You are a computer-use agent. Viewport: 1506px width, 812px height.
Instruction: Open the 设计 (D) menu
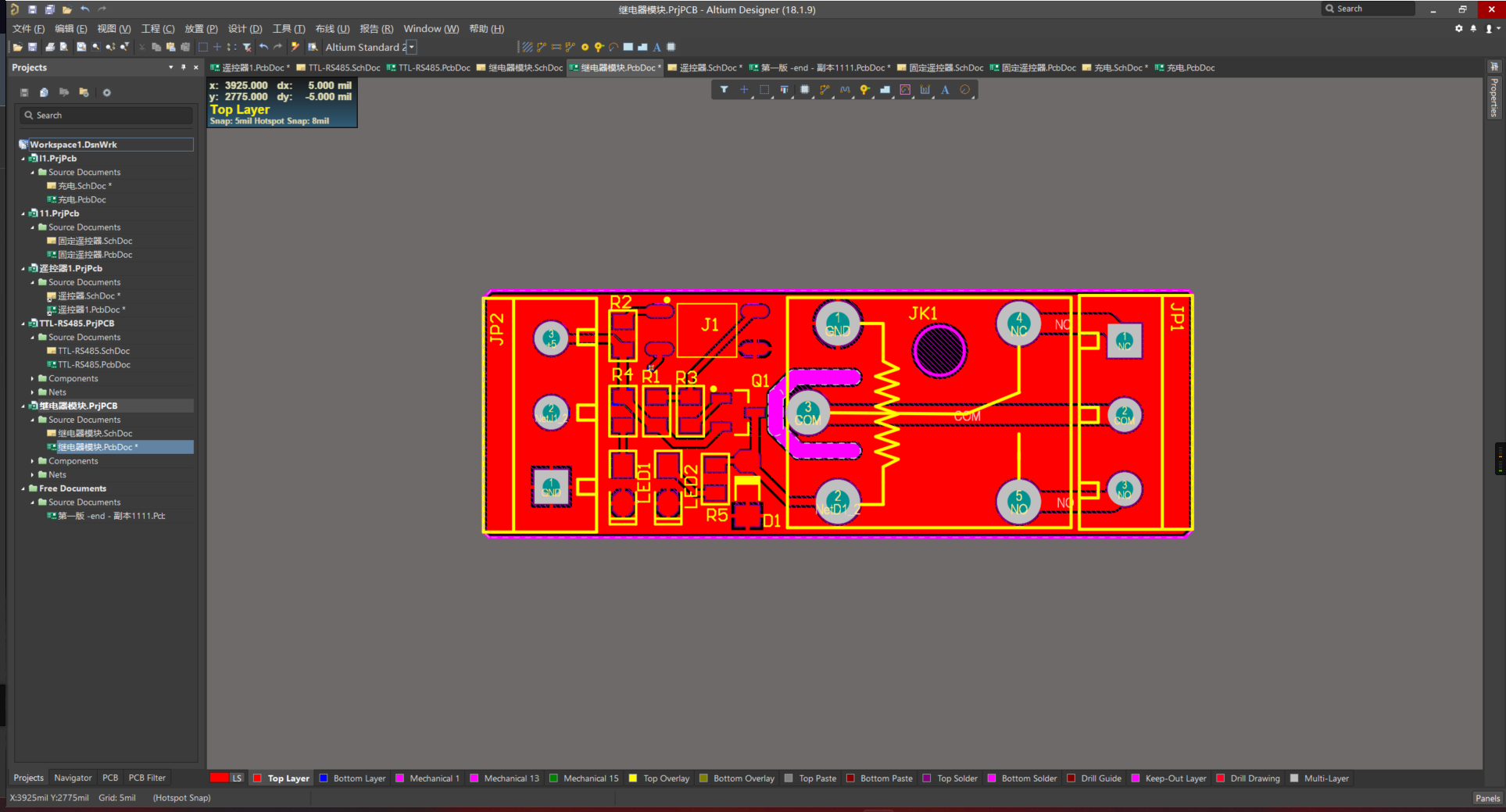click(x=245, y=29)
